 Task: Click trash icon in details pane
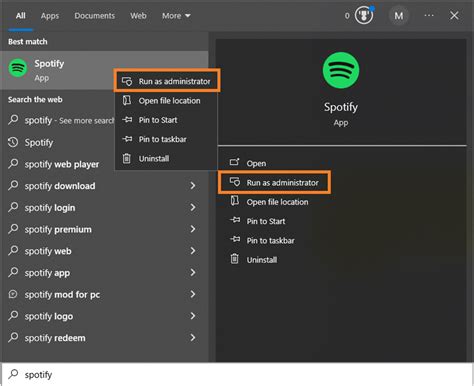[x=235, y=259]
